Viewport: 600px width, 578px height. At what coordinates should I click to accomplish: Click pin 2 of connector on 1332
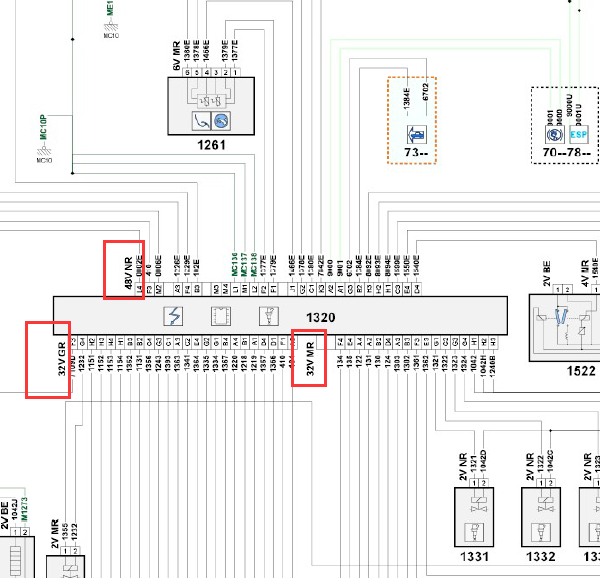coord(550,483)
